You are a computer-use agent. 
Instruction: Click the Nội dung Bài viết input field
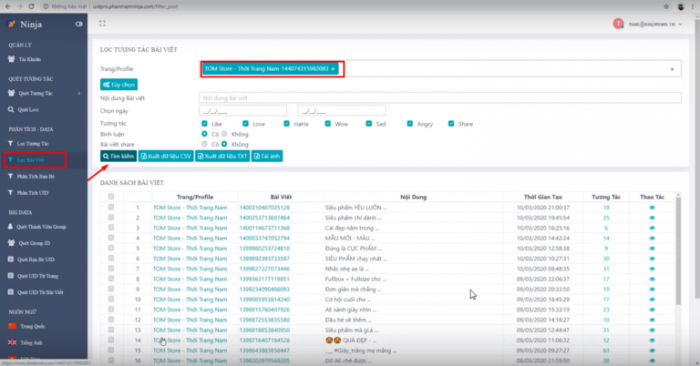point(440,98)
